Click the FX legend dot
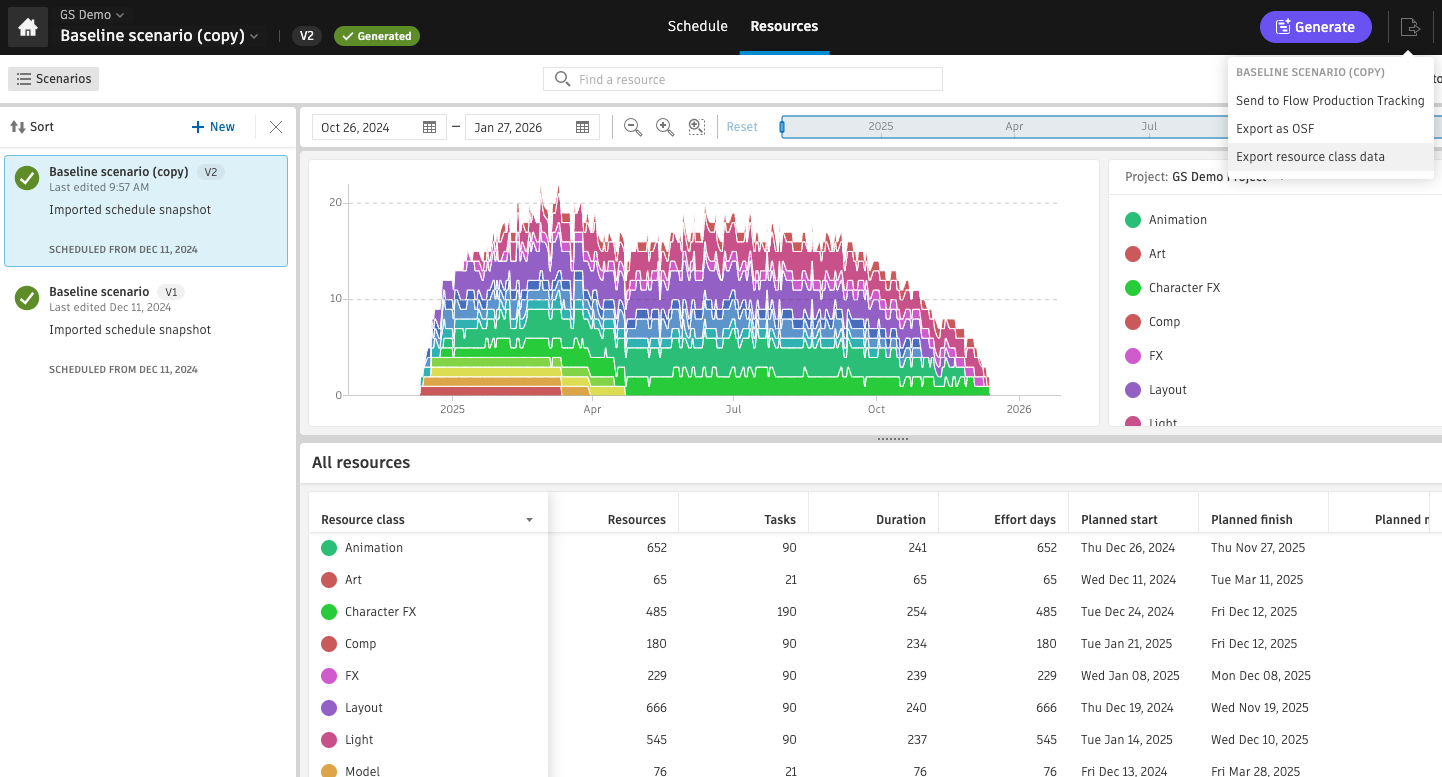Image resolution: width=1442 pixels, height=777 pixels. (1133, 356)
